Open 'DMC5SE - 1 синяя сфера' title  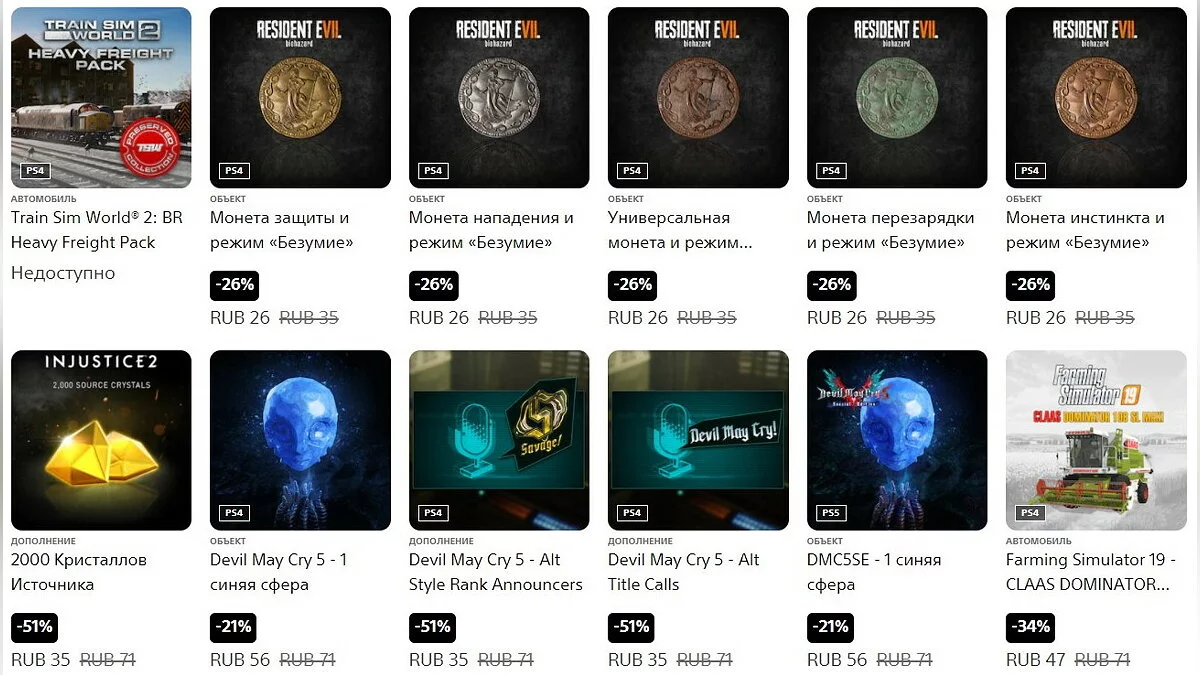pos(874,572)
